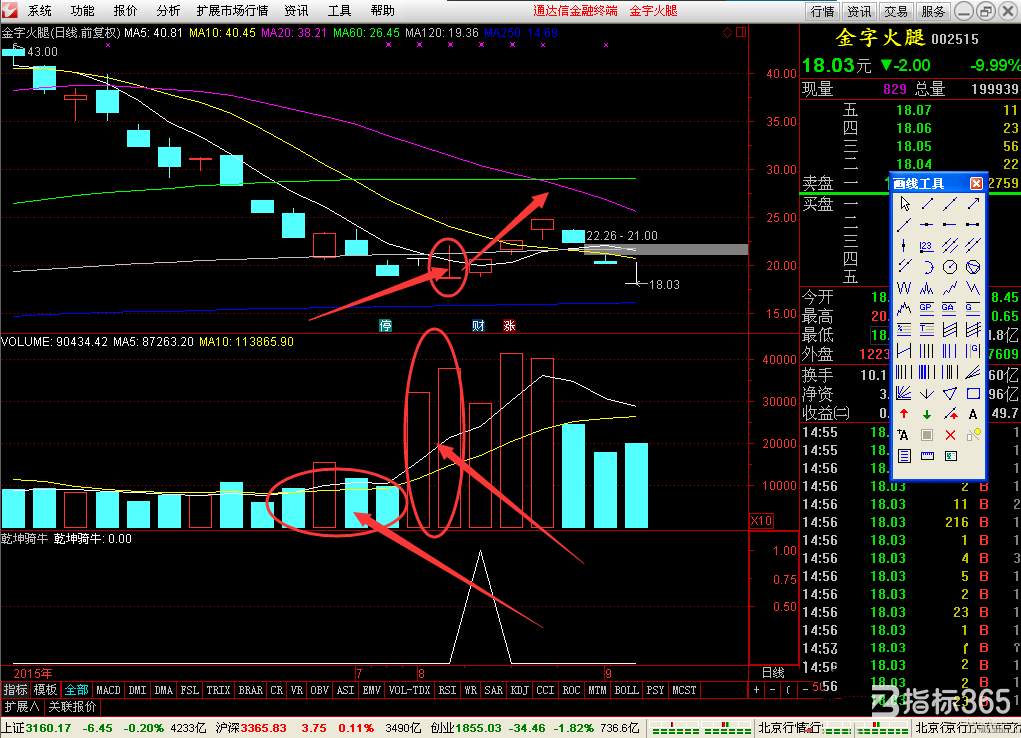Open the 分析 menu
This screenshot has height=738, width=1021.
(x=168, y=10)
